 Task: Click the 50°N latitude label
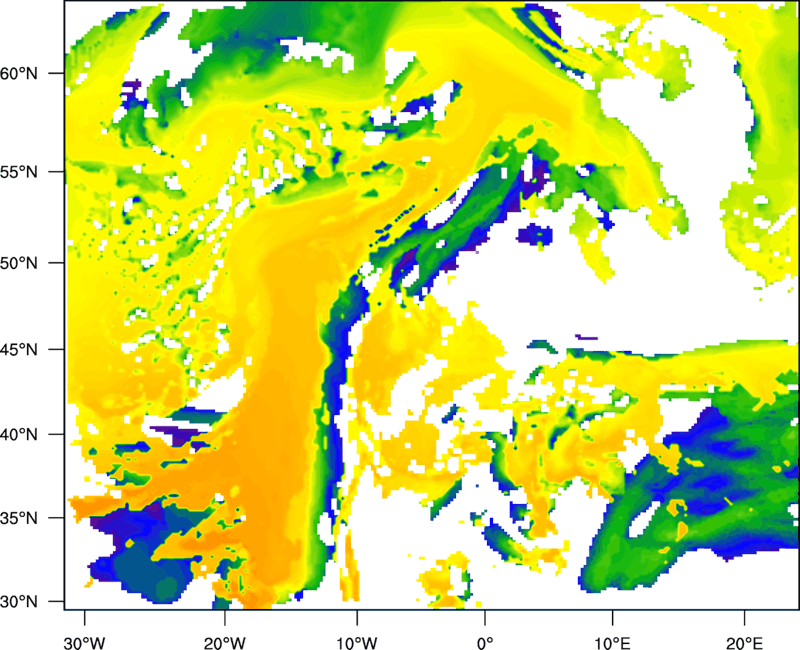[19, 263]
